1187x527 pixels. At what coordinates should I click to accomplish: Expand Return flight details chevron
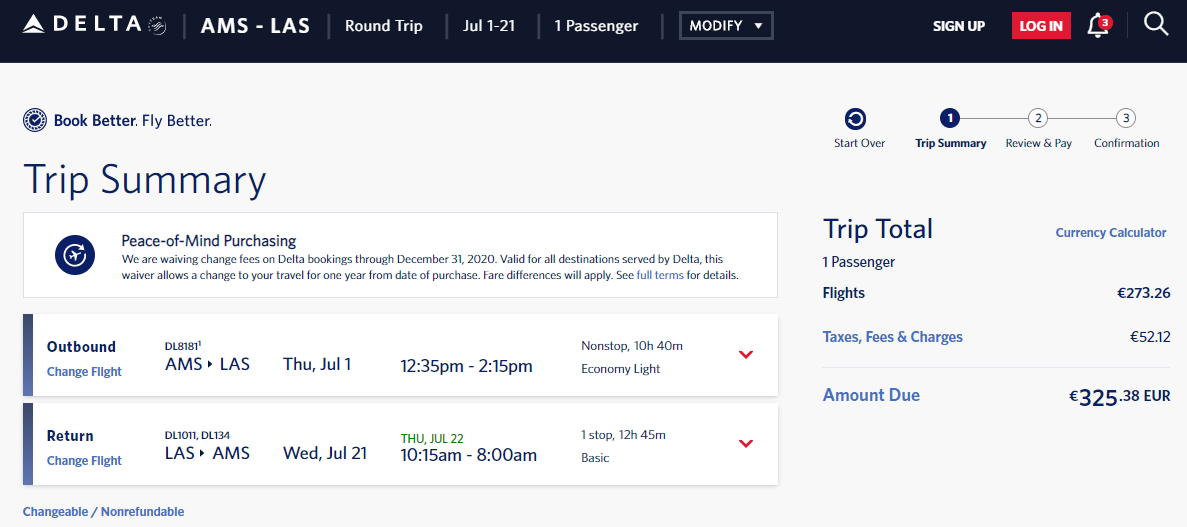745,444
